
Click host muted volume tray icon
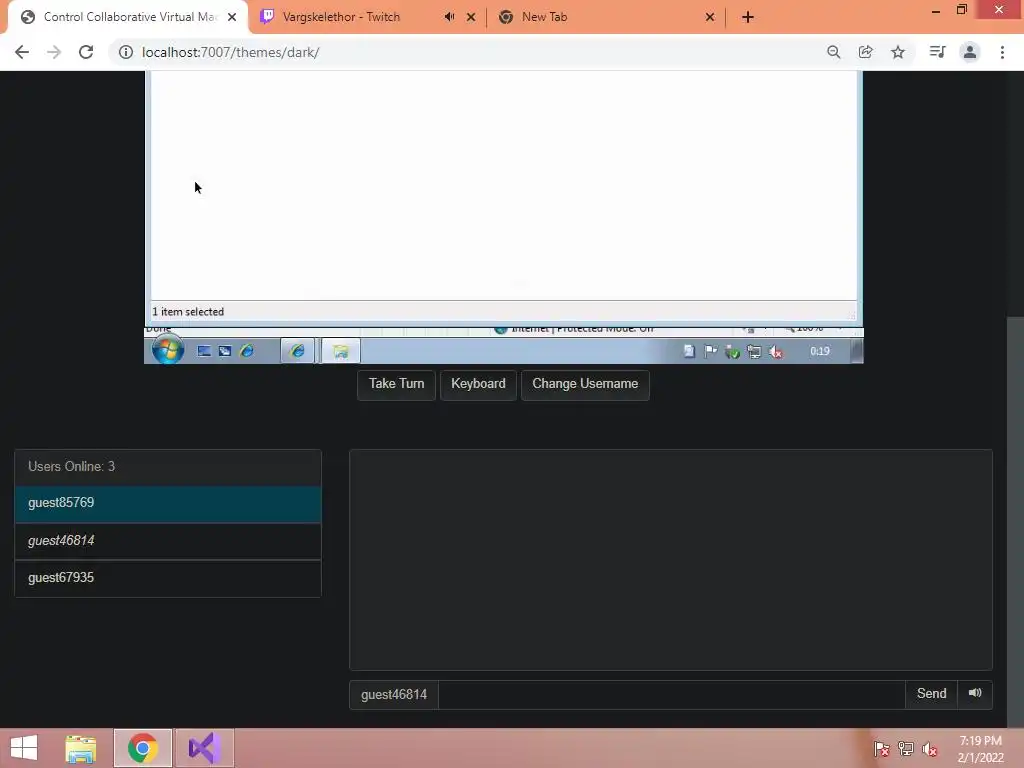point(930,749)
